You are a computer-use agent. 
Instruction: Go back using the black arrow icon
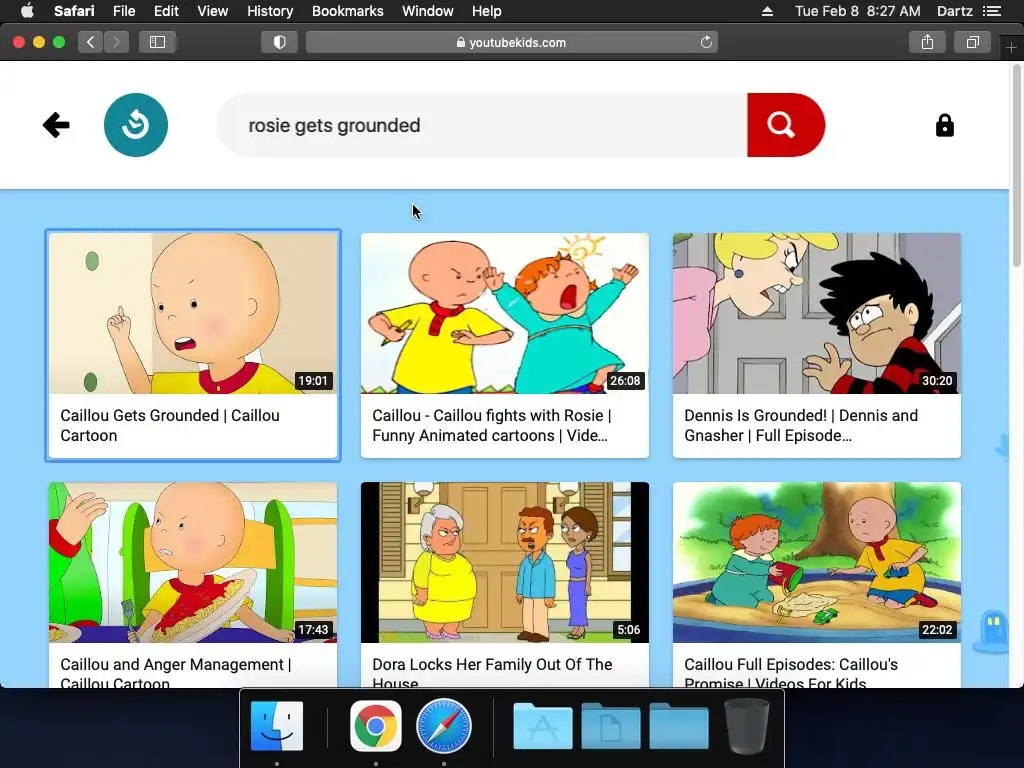coord(56,125)
